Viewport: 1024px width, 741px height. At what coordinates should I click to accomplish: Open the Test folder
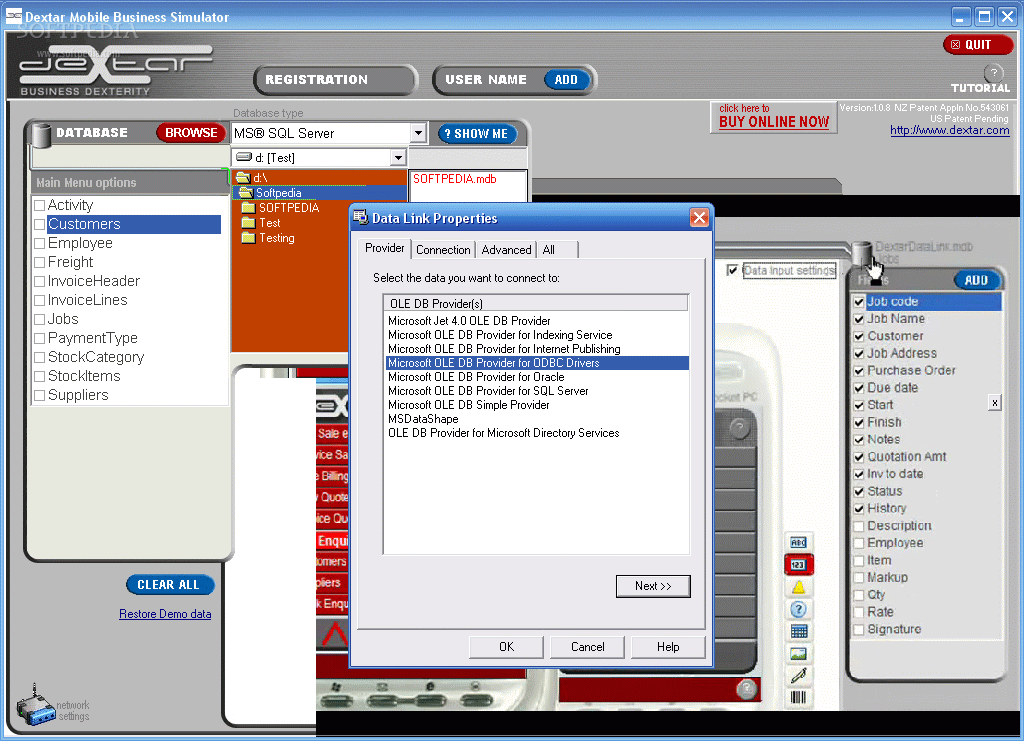click(x=261, y=223)
